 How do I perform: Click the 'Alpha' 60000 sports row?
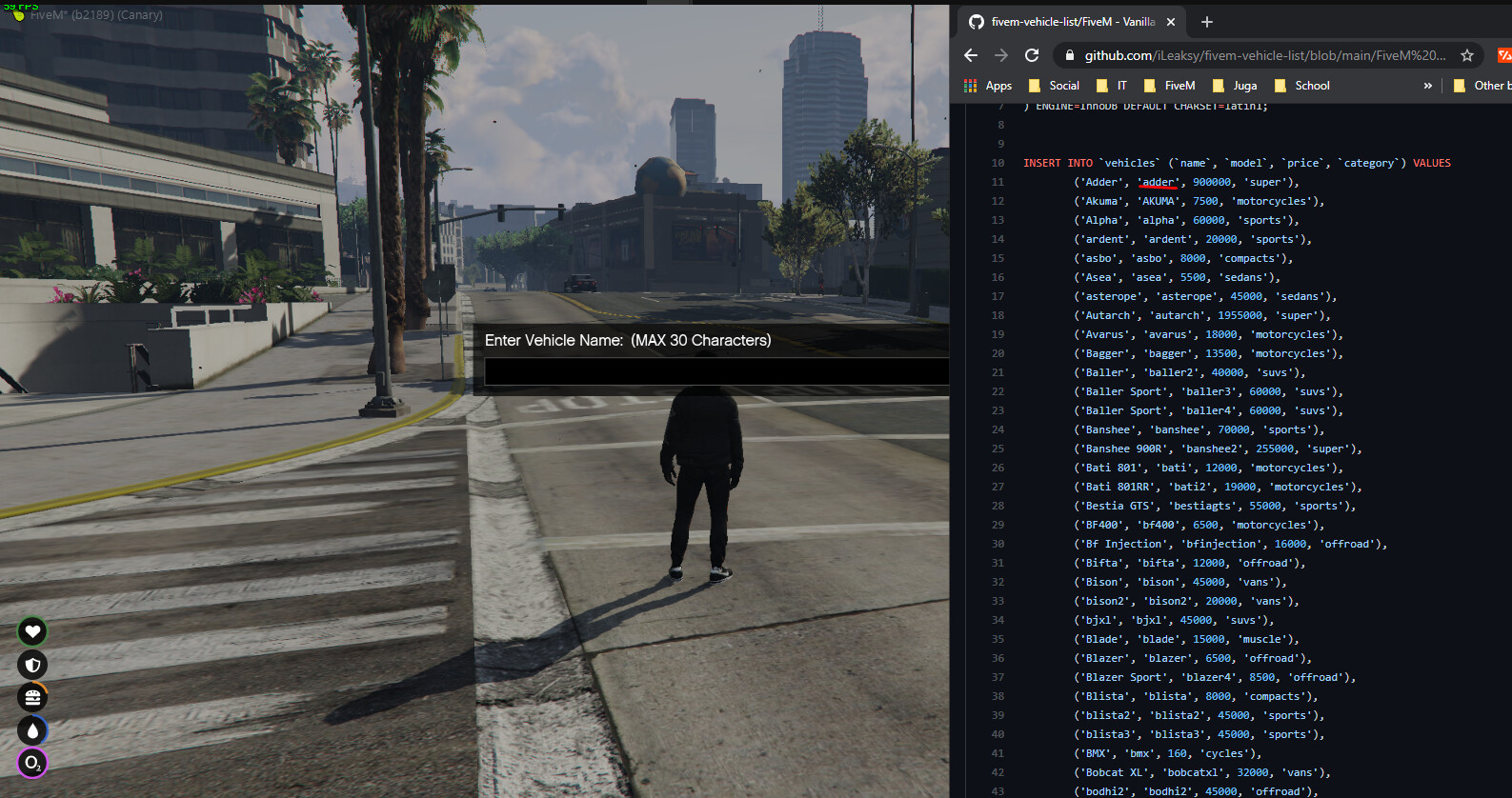click(x=1186, y=220)
